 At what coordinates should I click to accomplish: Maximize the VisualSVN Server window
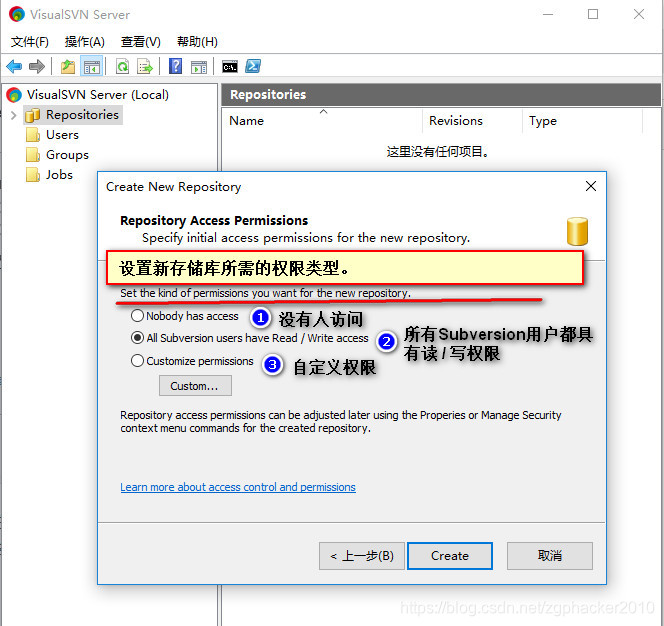click(593, 14)
